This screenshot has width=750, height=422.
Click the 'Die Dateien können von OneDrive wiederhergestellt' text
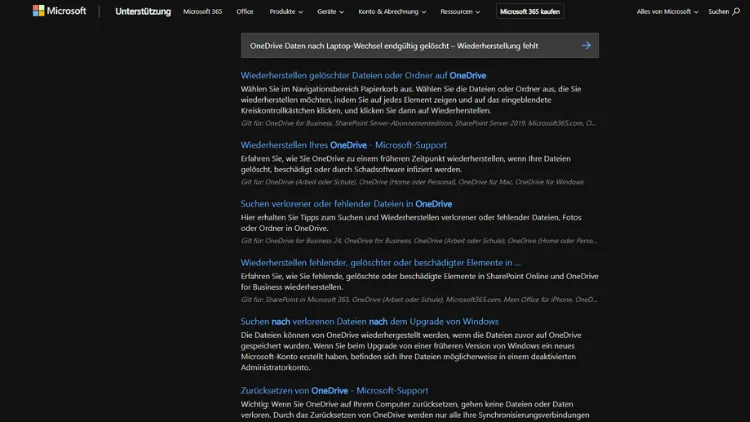pos(411,351)
